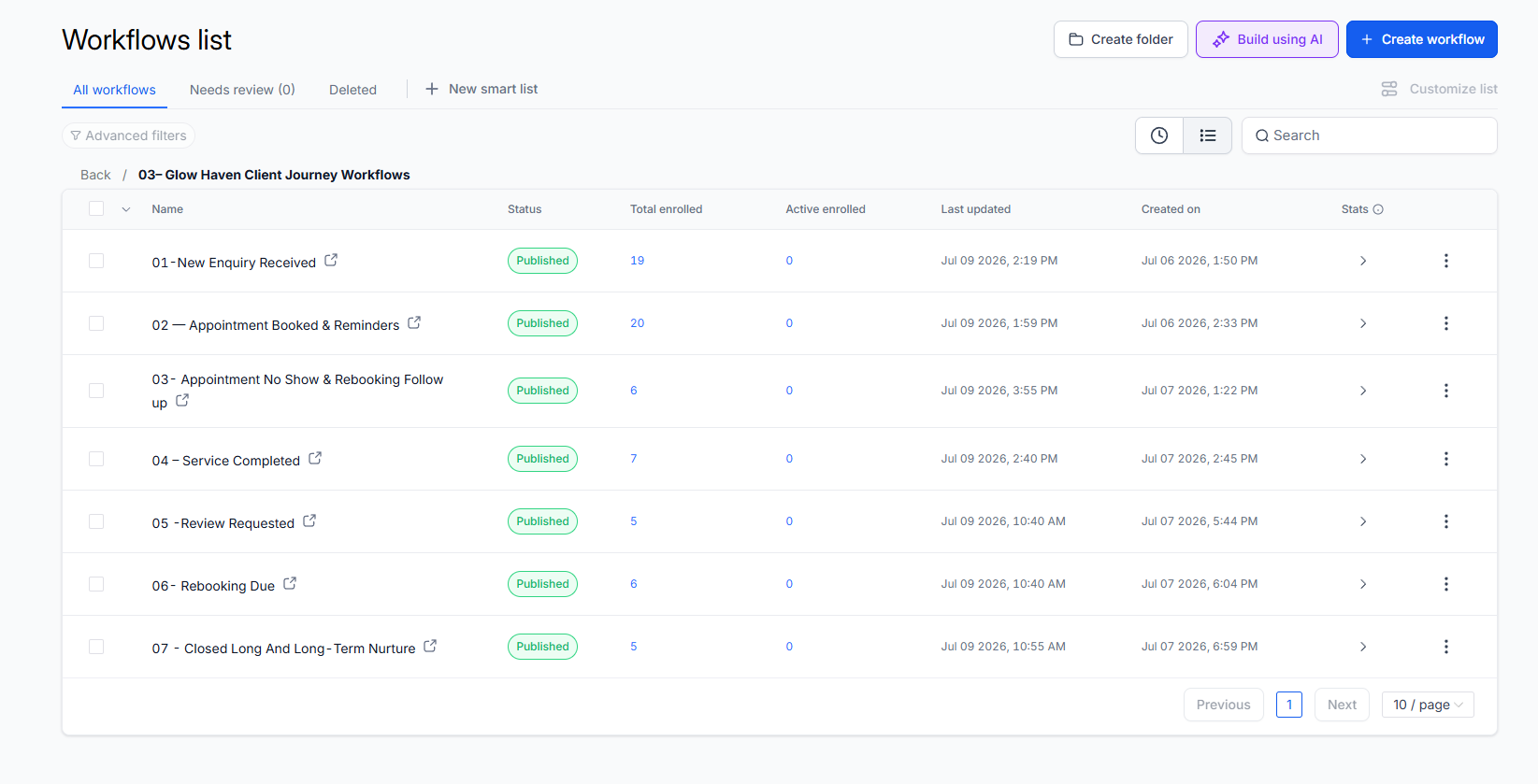This screenshot has width=1538, height=784.
Task: Expand stats chevron for 07 Closed Long-Term Nurture
Action: click(x=1363, y=647)
